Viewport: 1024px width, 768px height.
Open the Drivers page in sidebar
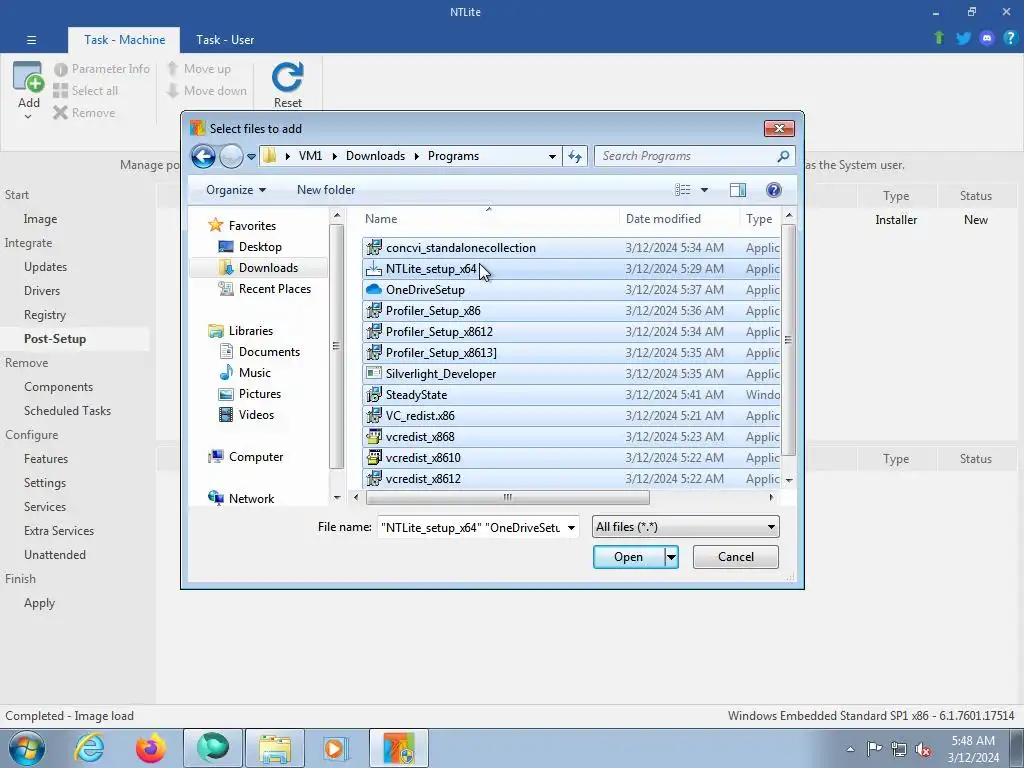click(x=42, y=291)
